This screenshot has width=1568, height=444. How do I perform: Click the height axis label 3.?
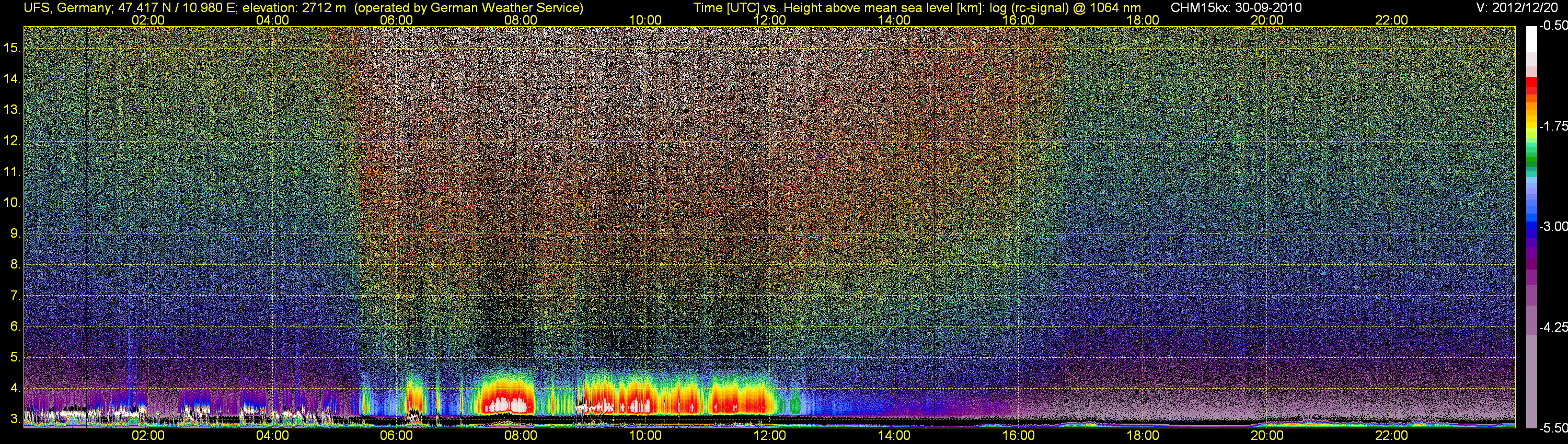15,419
